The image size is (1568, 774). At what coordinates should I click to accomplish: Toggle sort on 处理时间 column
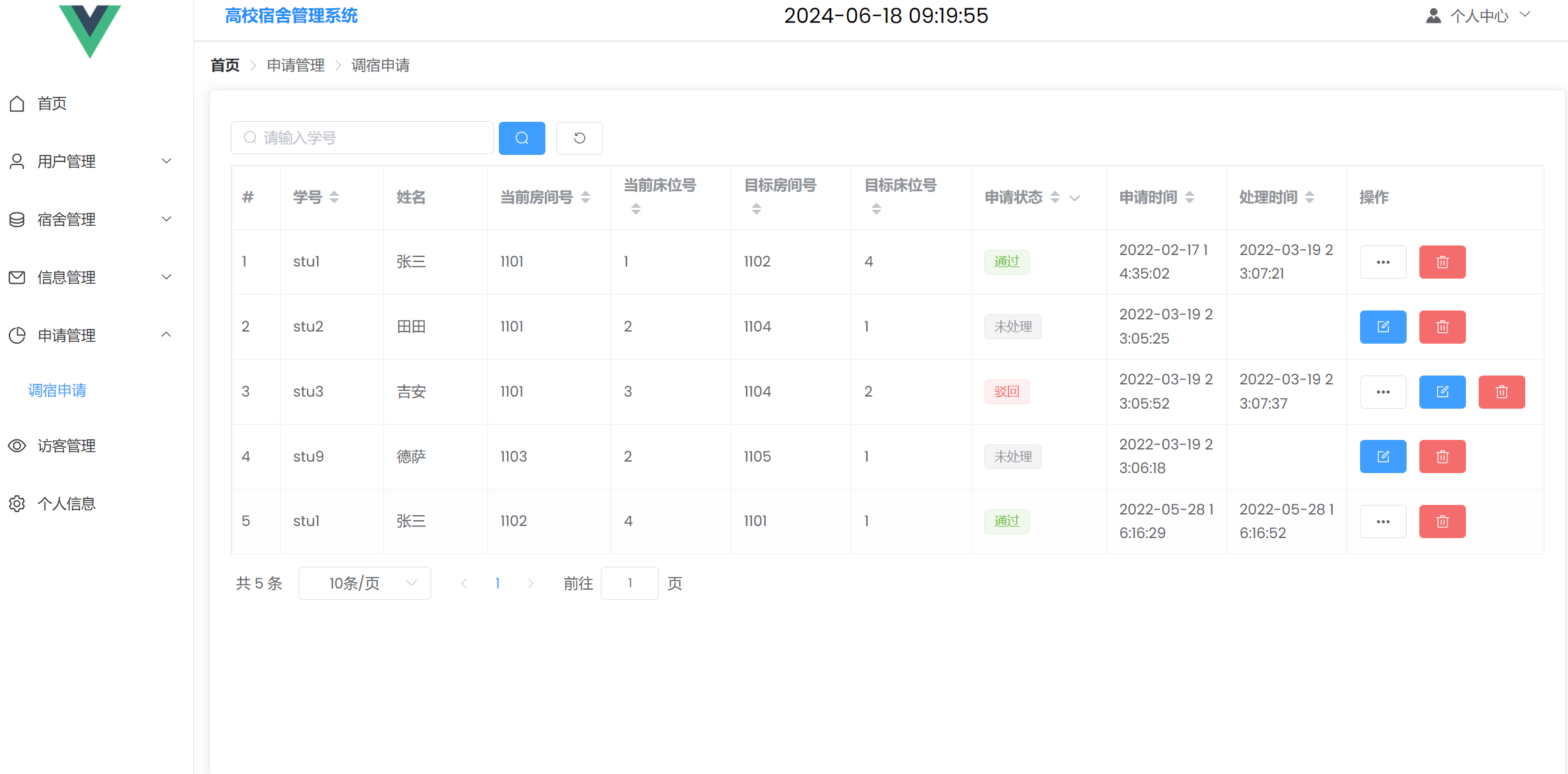point(1309,197)
